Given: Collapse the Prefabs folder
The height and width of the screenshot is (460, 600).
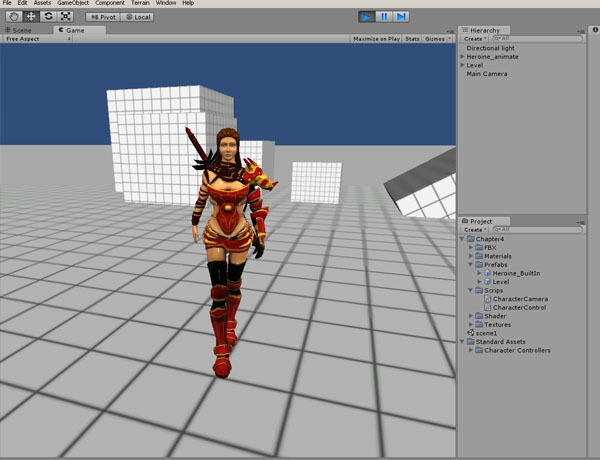Looking at the screenshot, I should [x=471, y=264].
